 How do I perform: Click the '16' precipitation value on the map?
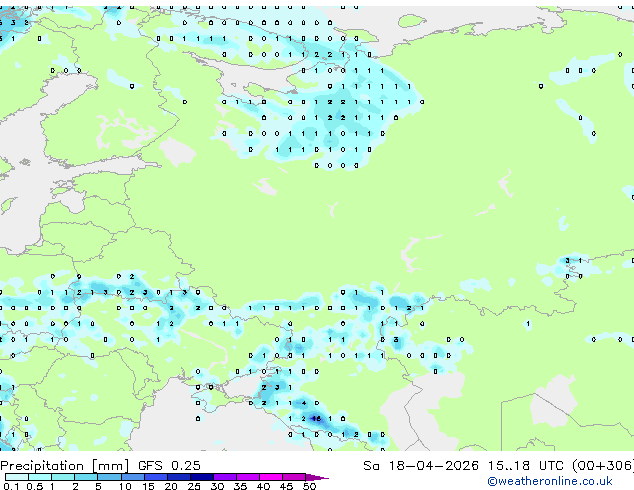[316, 419]
